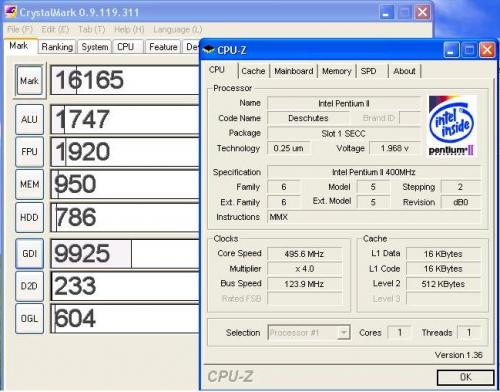The height and width of the screenshot is (392, 500).
Task: Switch to the Ranking tab in CrystalMark
Action: pos(57,47)
